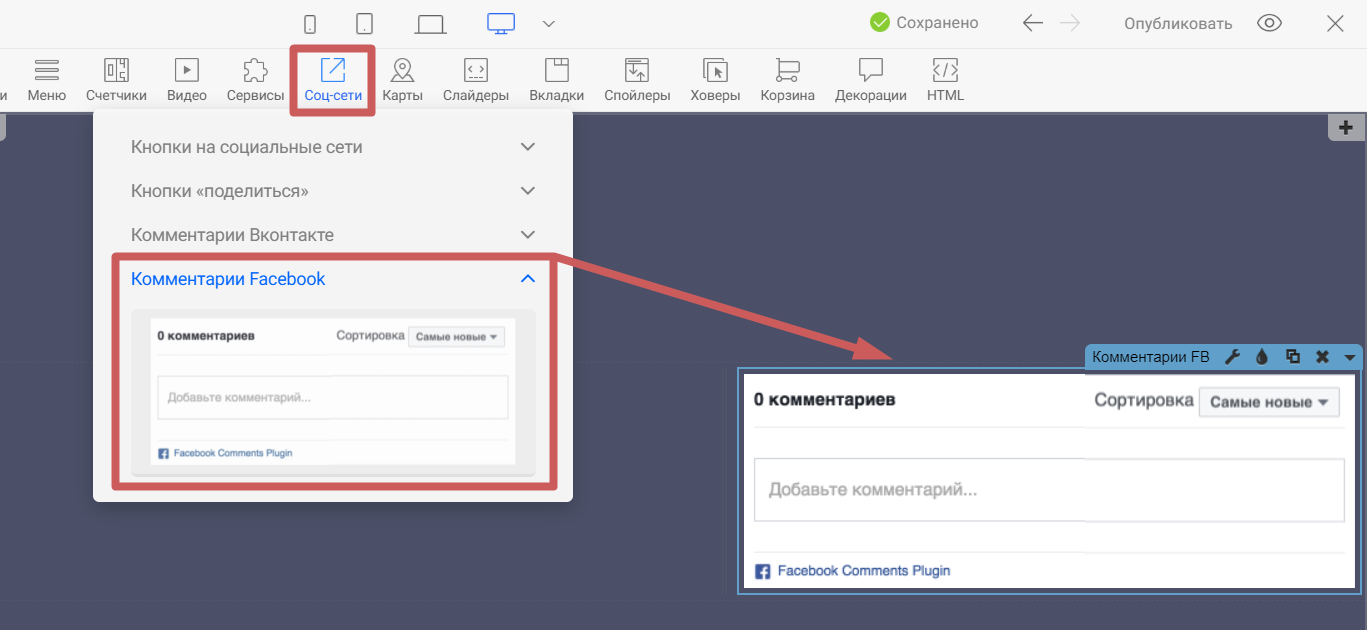Switch to laptop viewport mode
The width and height of the screenshot is (1367, 630).
coord(431,24)
